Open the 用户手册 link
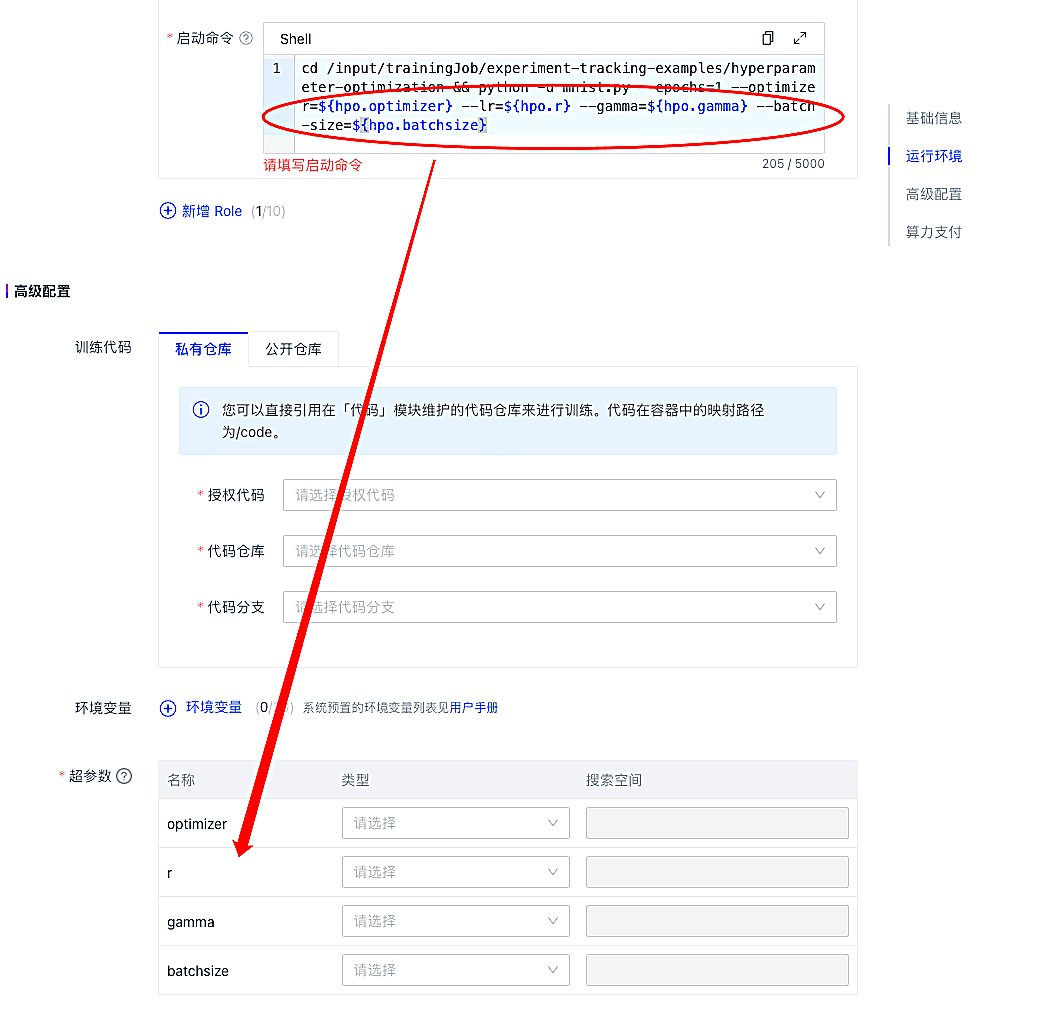Viewport: 1058px width, 1017px height. (474, 707)
